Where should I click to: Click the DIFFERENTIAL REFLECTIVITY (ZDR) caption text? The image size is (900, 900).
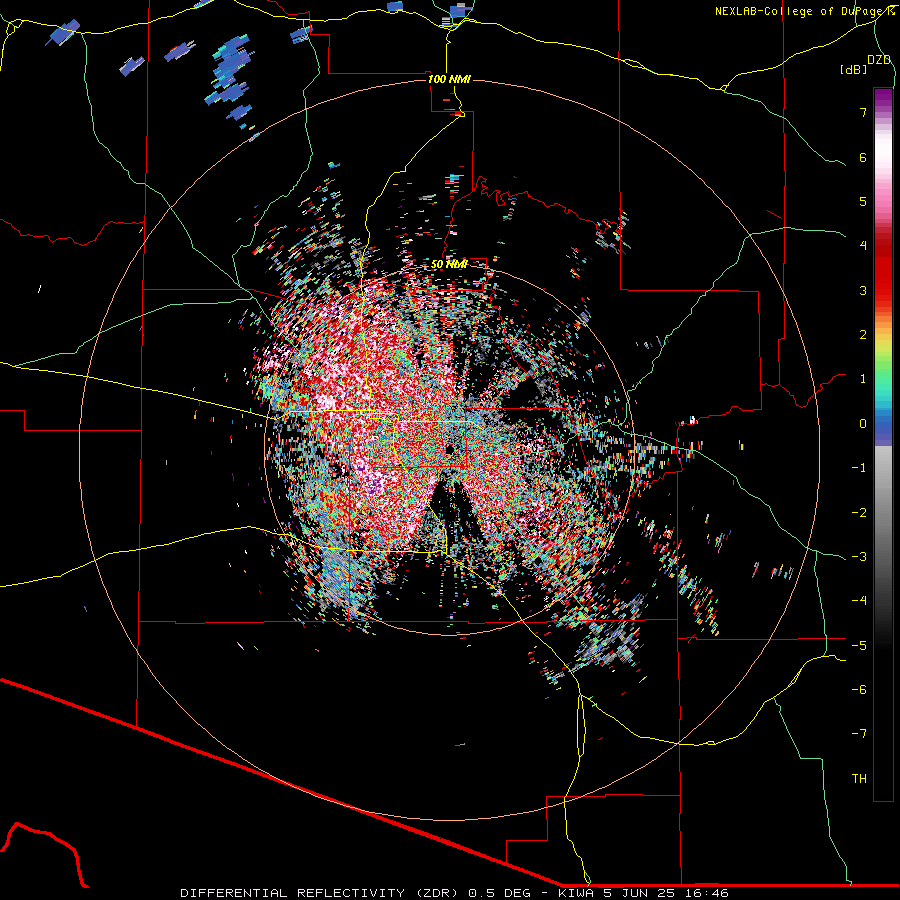321,893
